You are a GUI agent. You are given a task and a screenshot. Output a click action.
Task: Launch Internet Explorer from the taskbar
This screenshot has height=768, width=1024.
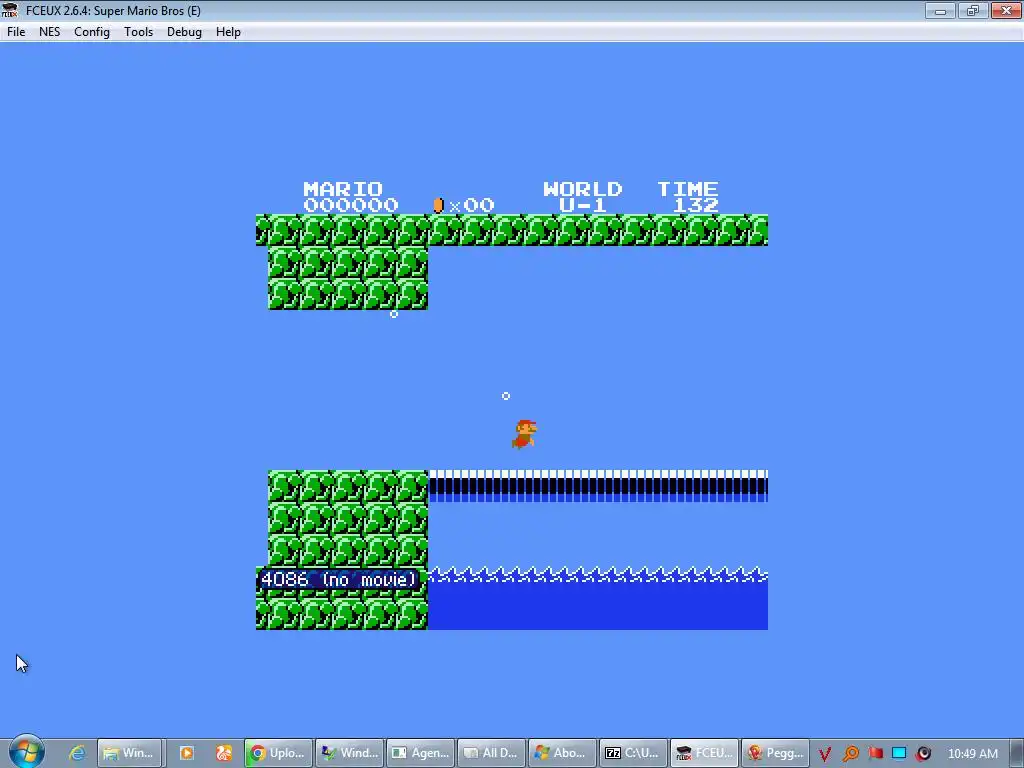click(77, 753)
